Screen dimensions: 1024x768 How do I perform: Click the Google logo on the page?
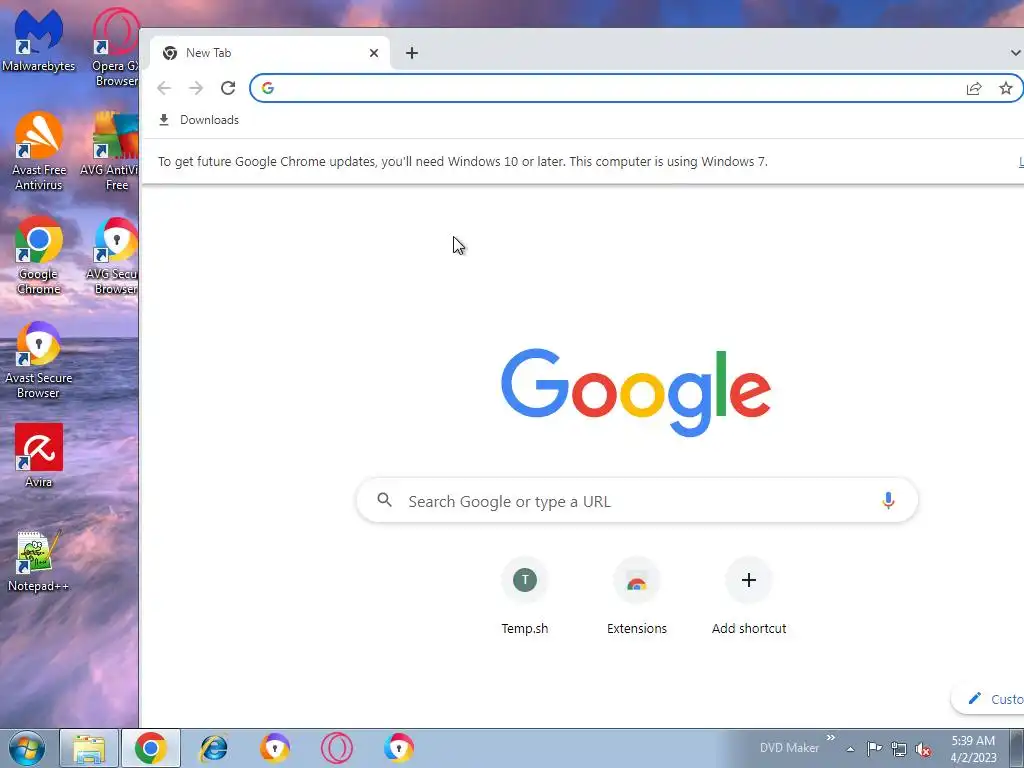coord(635,392)
